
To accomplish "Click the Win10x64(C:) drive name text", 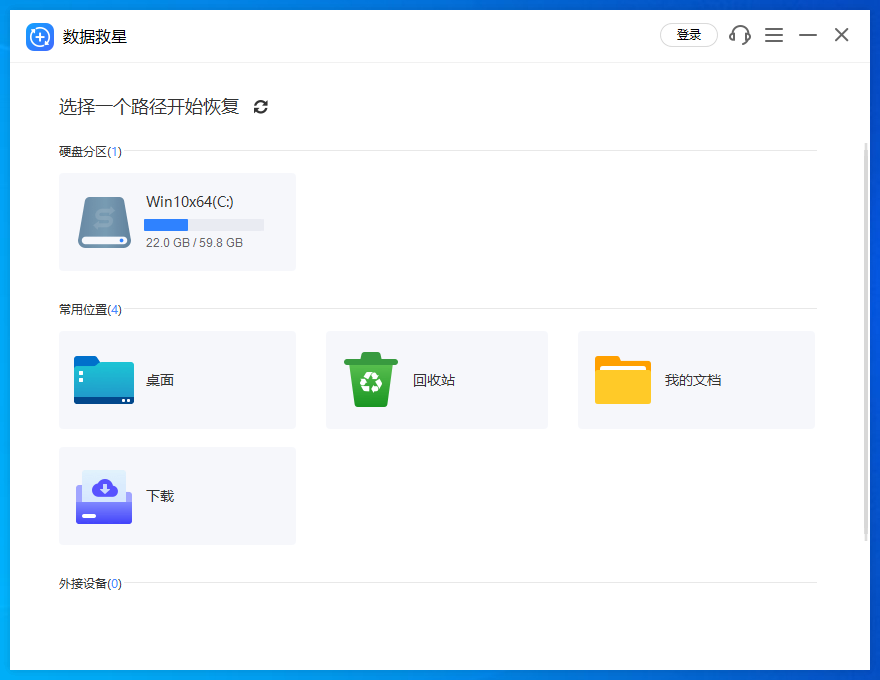I will [190, 201].
